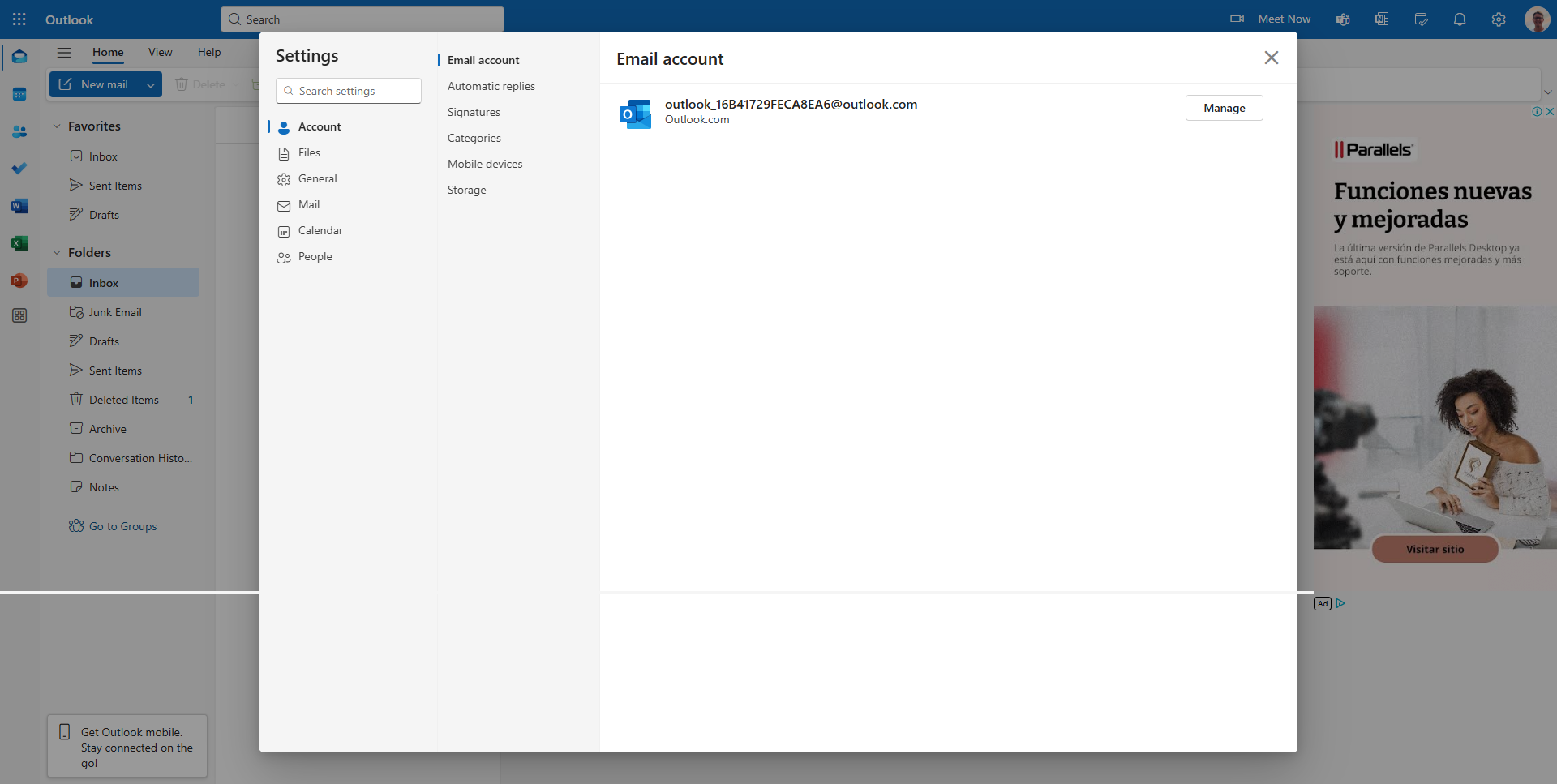Open ad info icon on Parallels ad

click(1537, 112)
